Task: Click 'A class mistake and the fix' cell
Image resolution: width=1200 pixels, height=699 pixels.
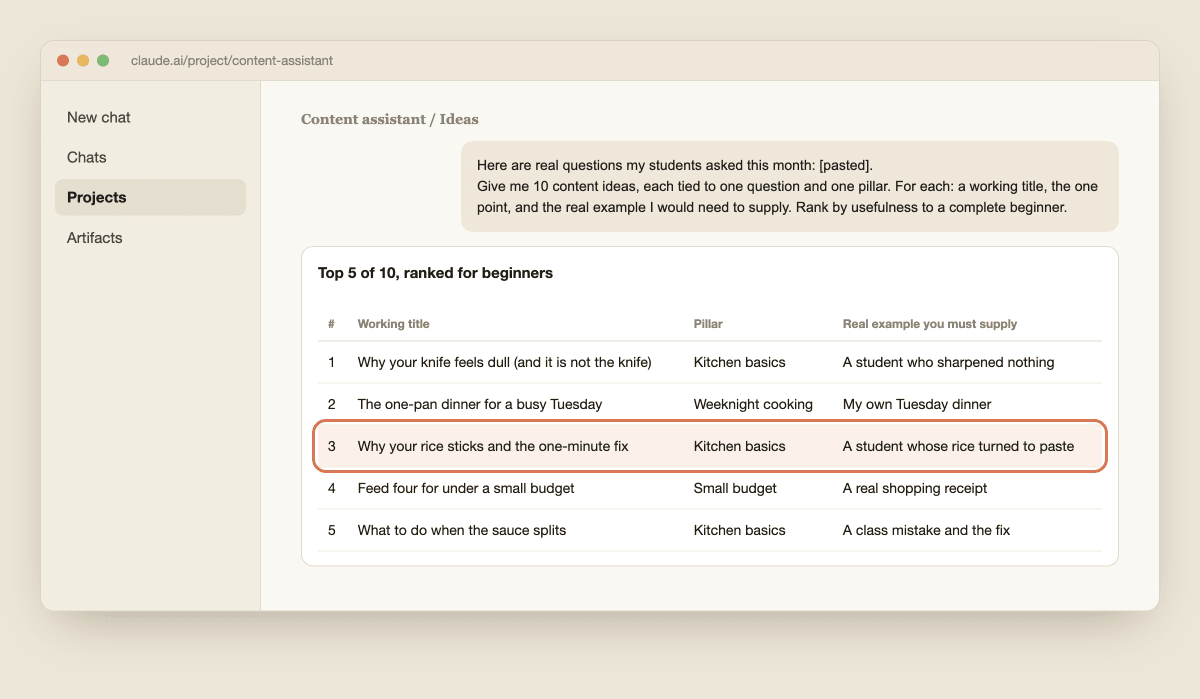Action: [927, 530]
